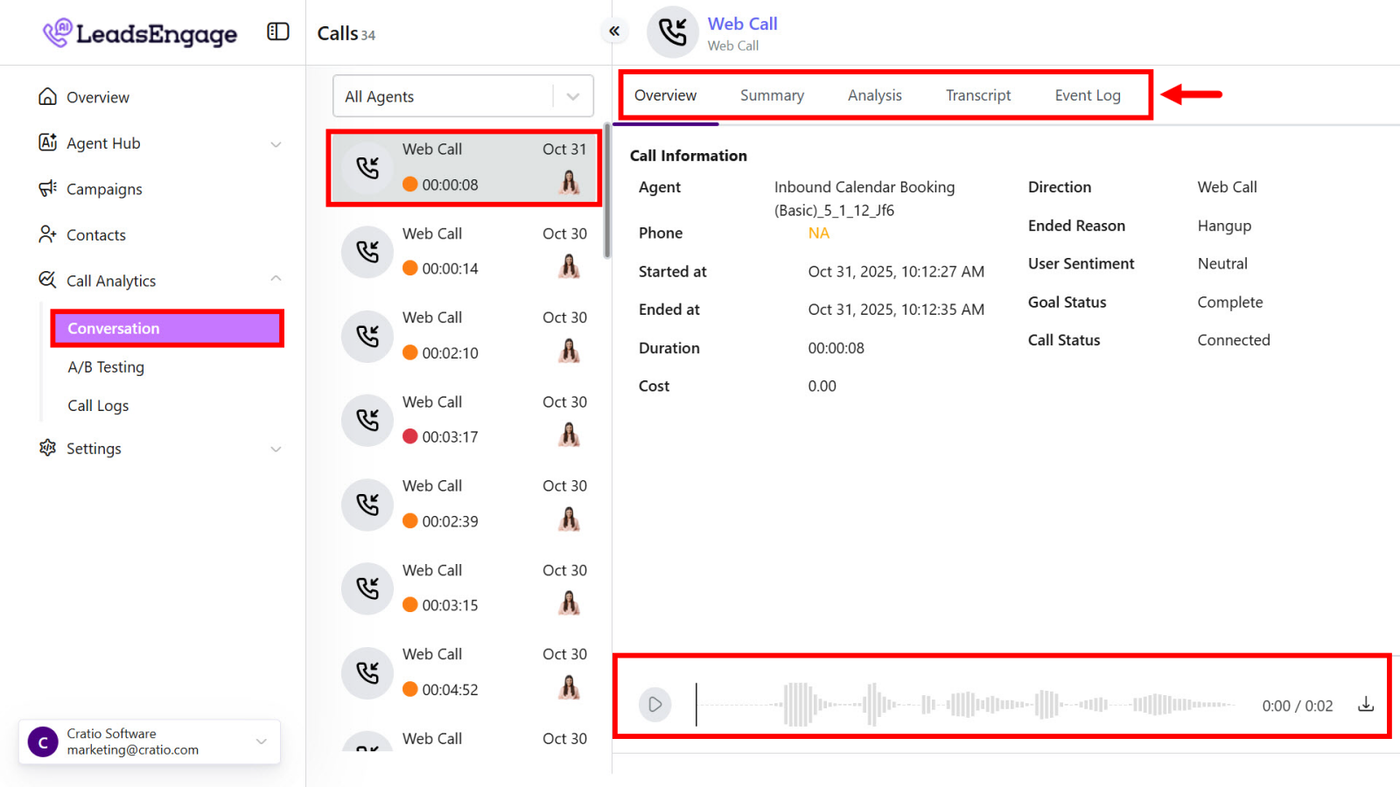Click the download recording icon

(x=1366, y=705)
